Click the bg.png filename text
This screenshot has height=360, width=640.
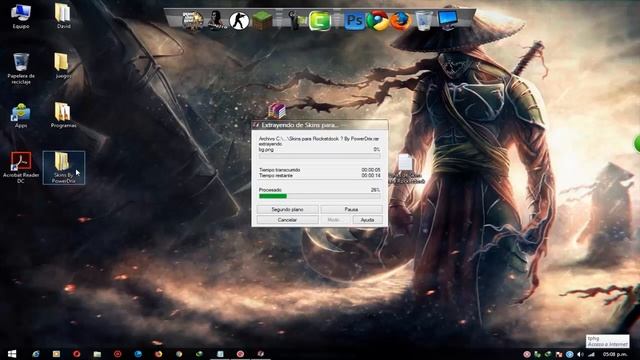[266, 150]
